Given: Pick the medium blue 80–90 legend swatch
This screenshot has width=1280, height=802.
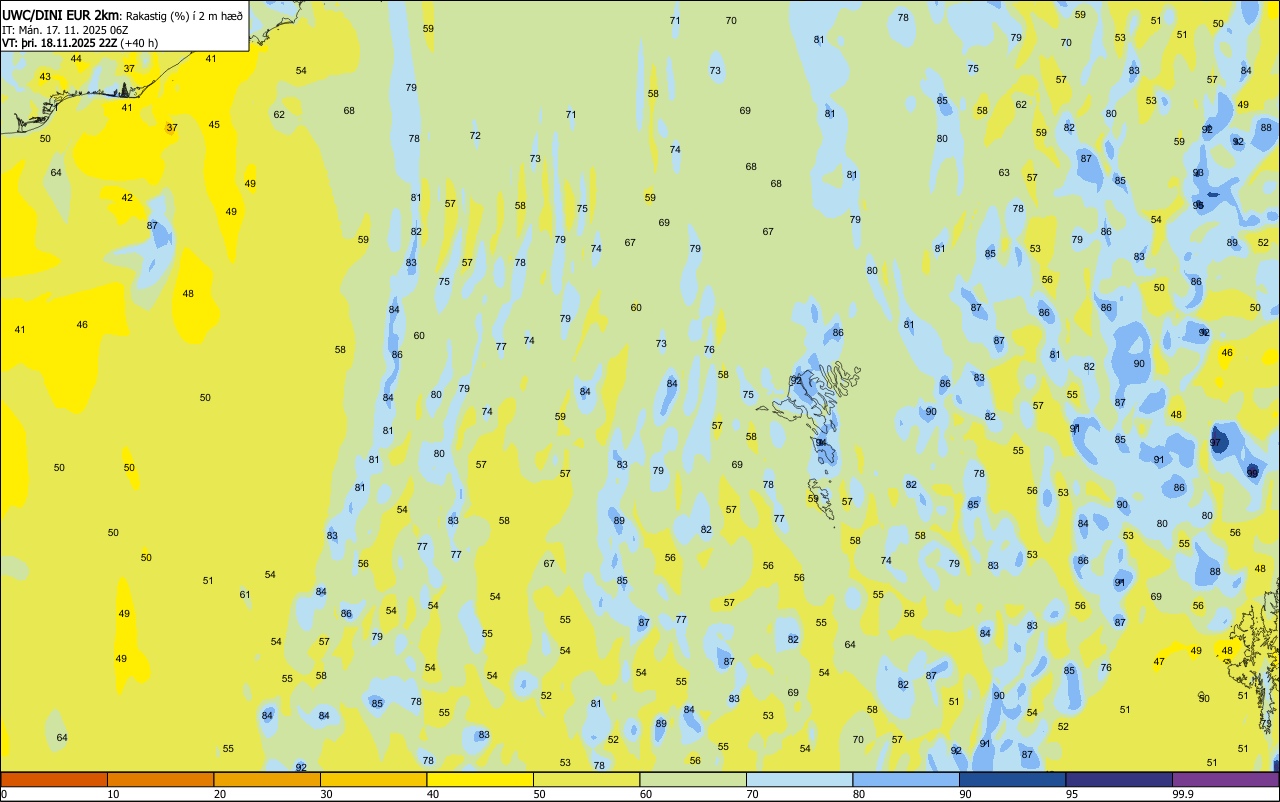Looking at the screenshot, I should [906, 779].
